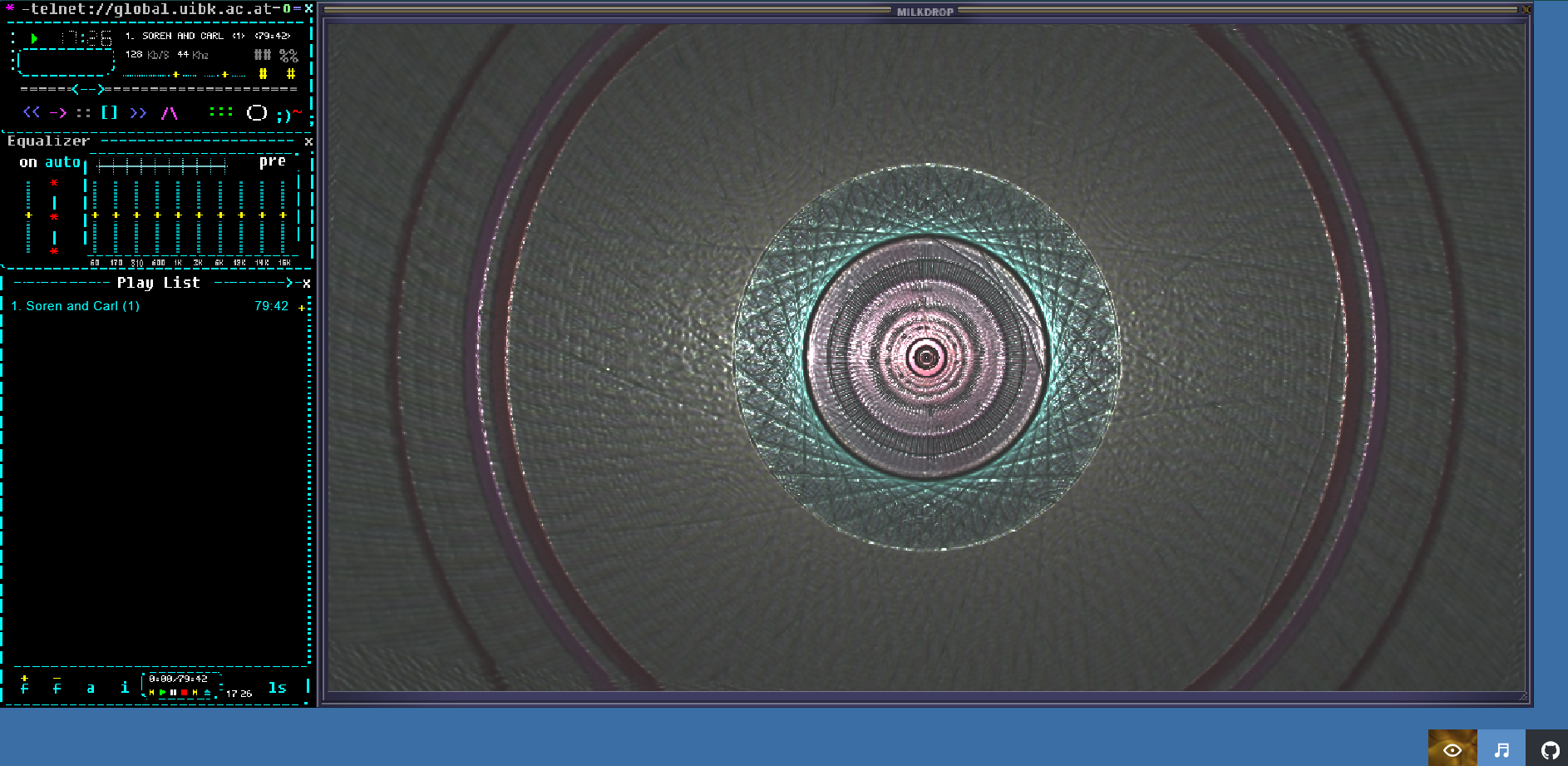The height and width of the screenshot is (766, 1568).
Task: Toggle shuffle with the green dots button
Action: tap(221, 112)
